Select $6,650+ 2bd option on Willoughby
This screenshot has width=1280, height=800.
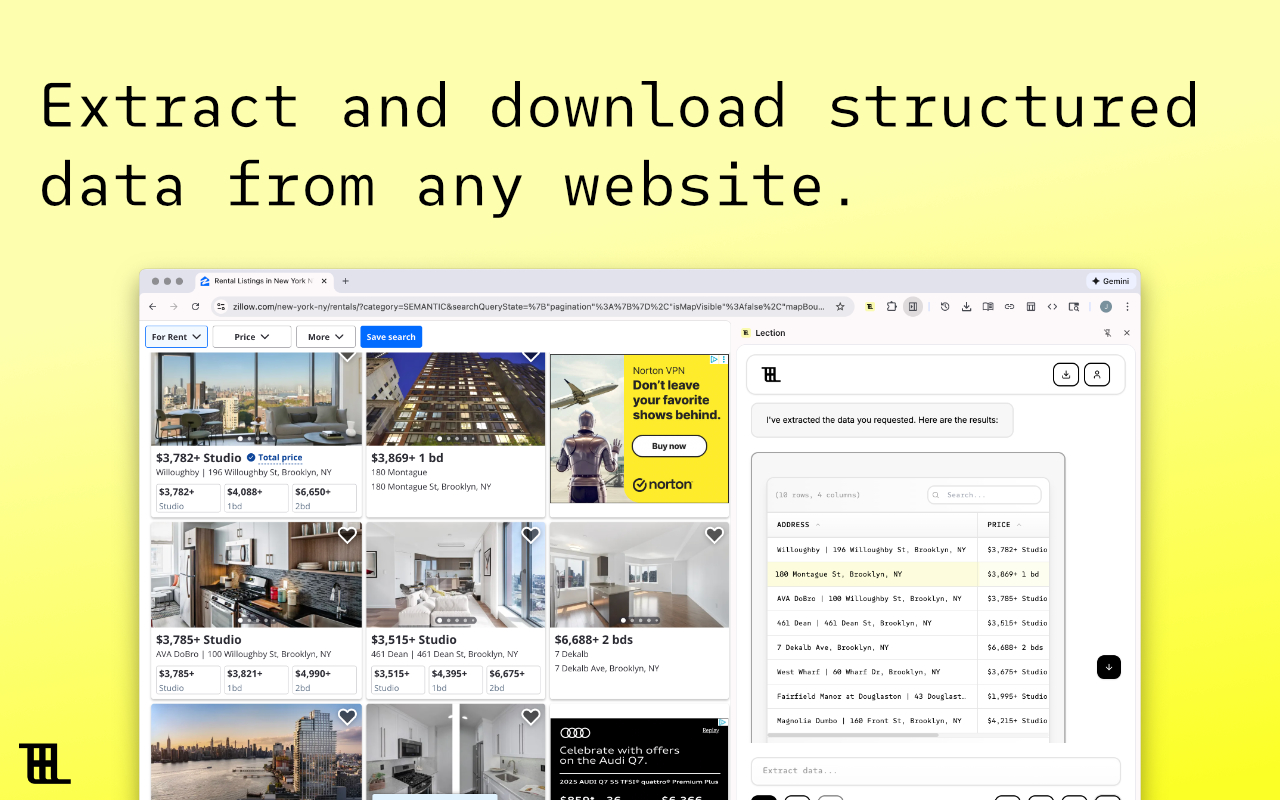pyautogui.click(x=324, y=498)
